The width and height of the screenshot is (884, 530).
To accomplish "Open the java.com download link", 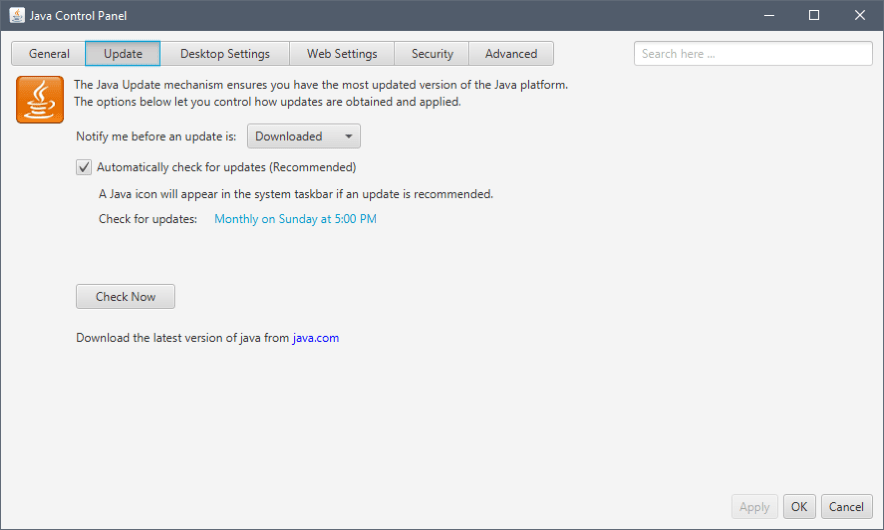I will tap(316, 338).
